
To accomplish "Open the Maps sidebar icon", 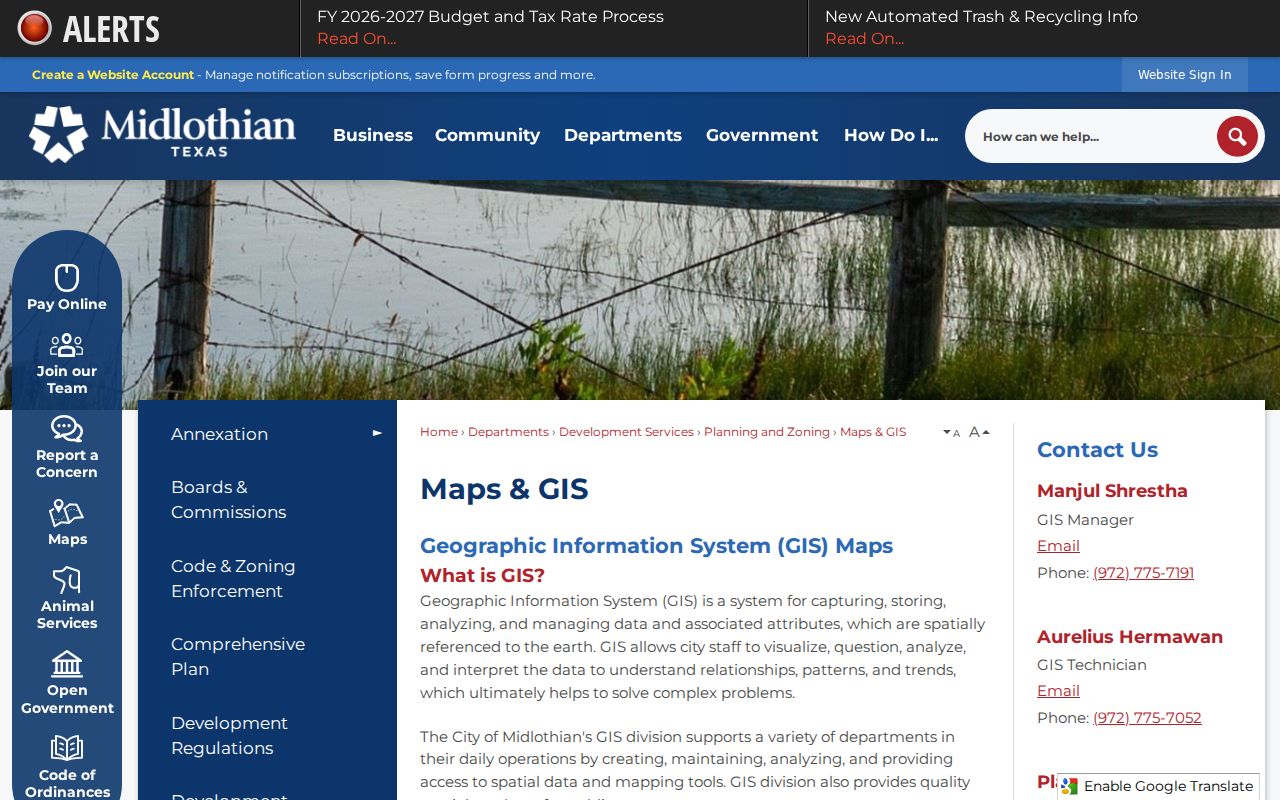I will tap(67, 513).
